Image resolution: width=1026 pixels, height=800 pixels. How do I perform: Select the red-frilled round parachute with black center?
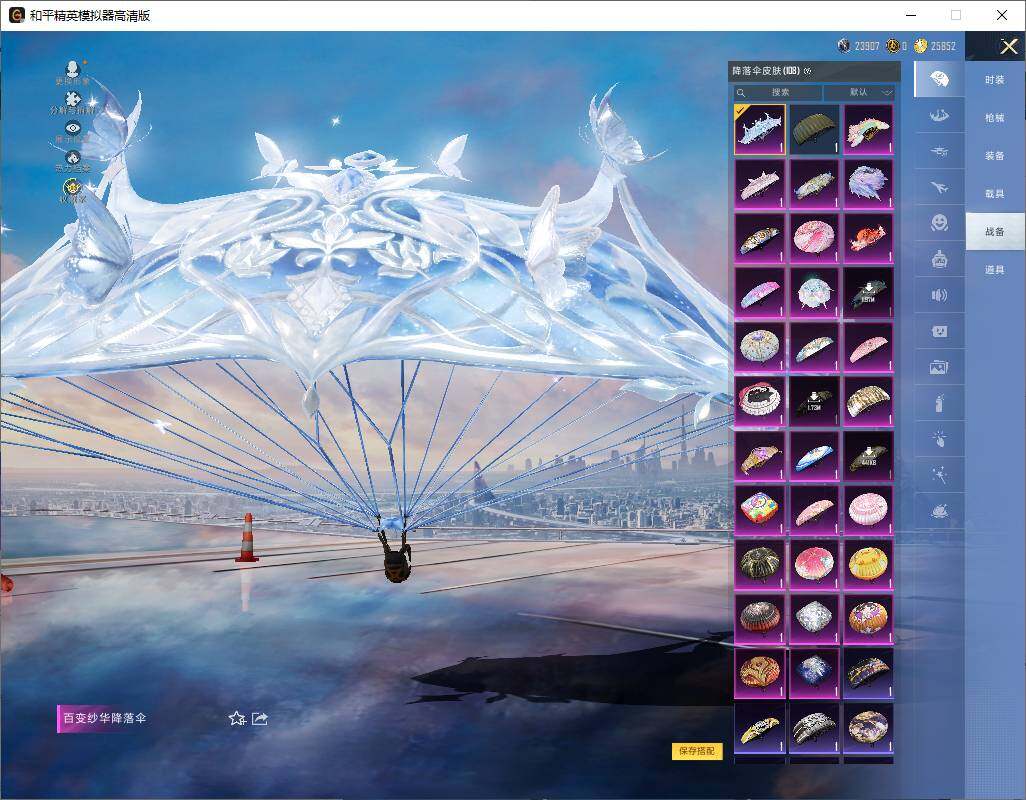[760, 401]
